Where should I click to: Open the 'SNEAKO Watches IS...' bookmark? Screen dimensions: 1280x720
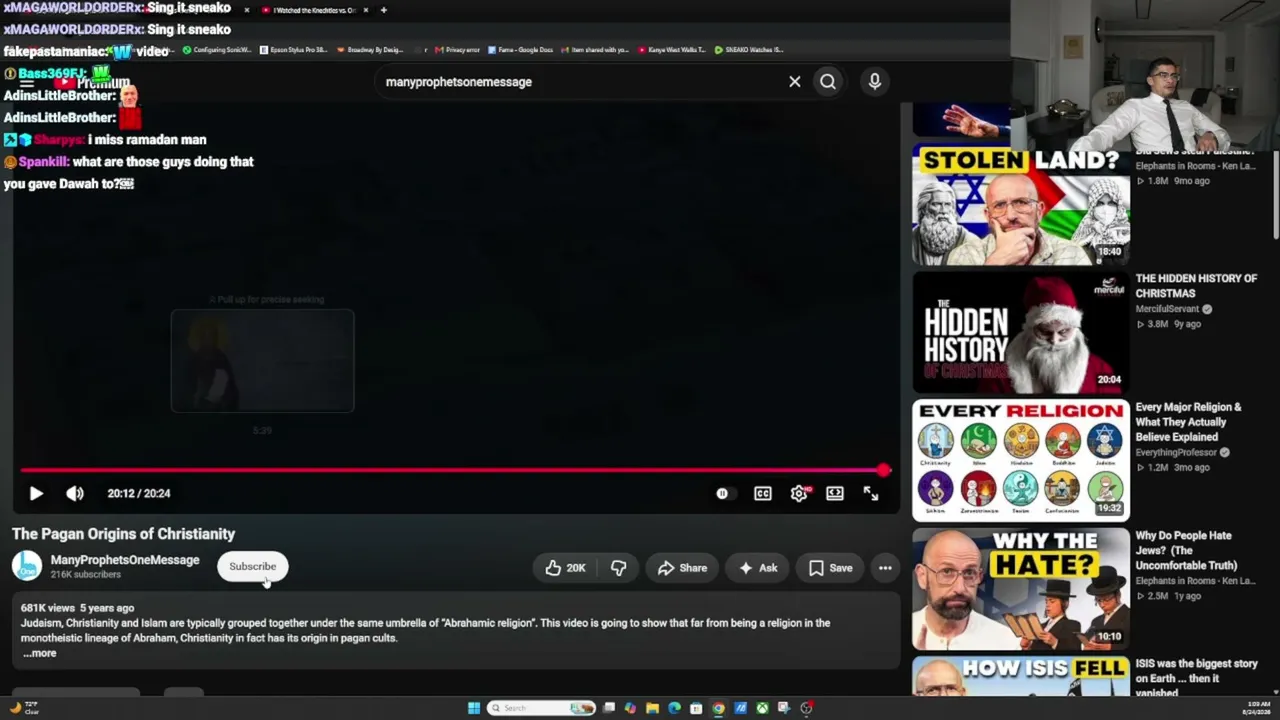click(749, 49)
